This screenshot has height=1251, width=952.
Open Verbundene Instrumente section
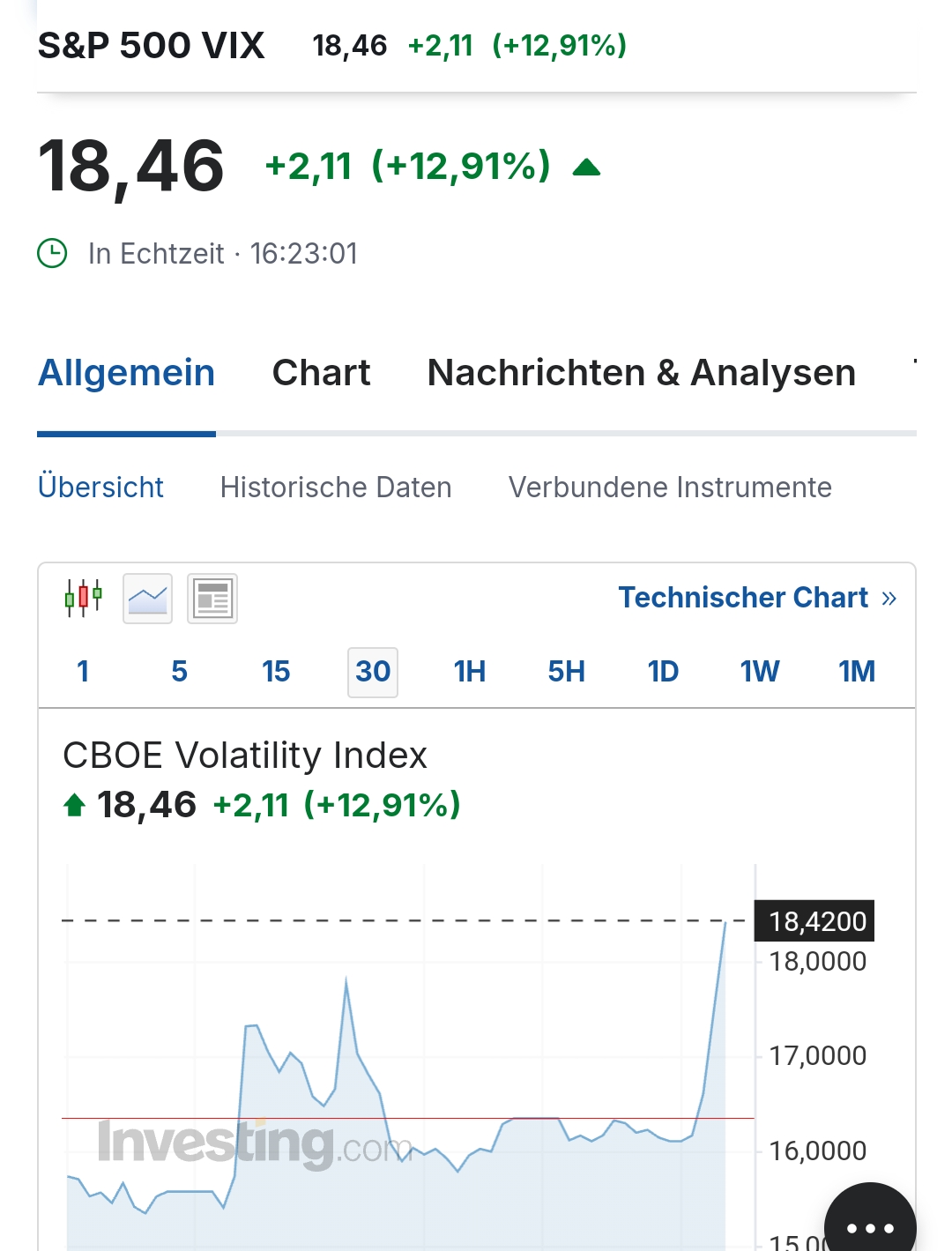click(670, 488)
